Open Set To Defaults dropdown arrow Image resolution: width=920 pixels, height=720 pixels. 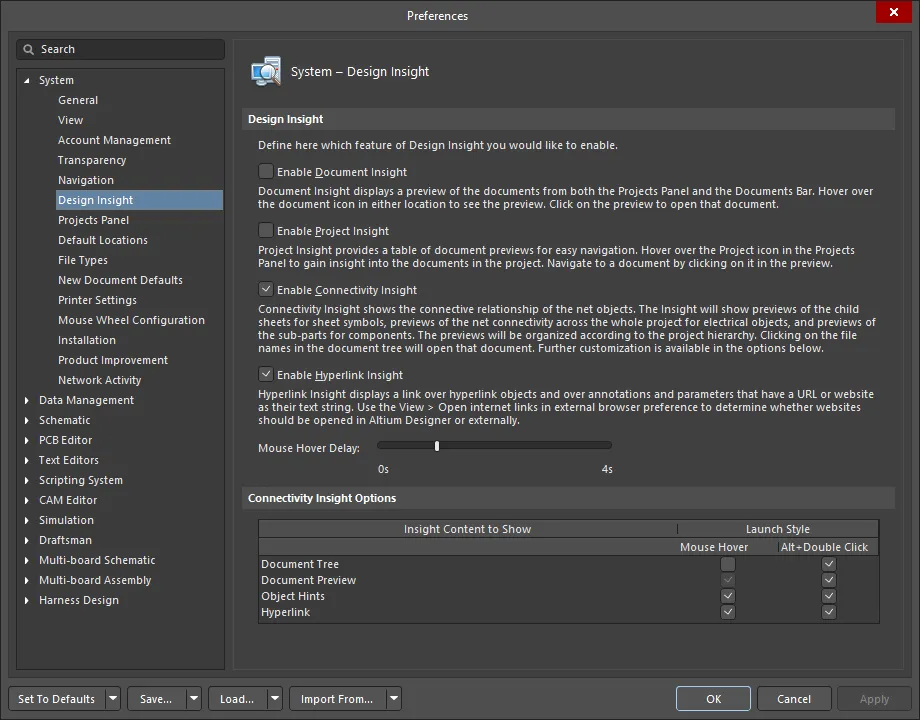(x=113, y=699)
